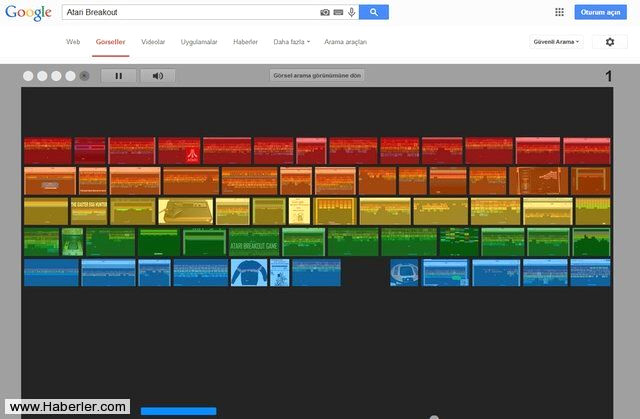The height and width of the screenshot is (419, 640).
Task: Go to the Haberler tab
Action: coord(245,42)
